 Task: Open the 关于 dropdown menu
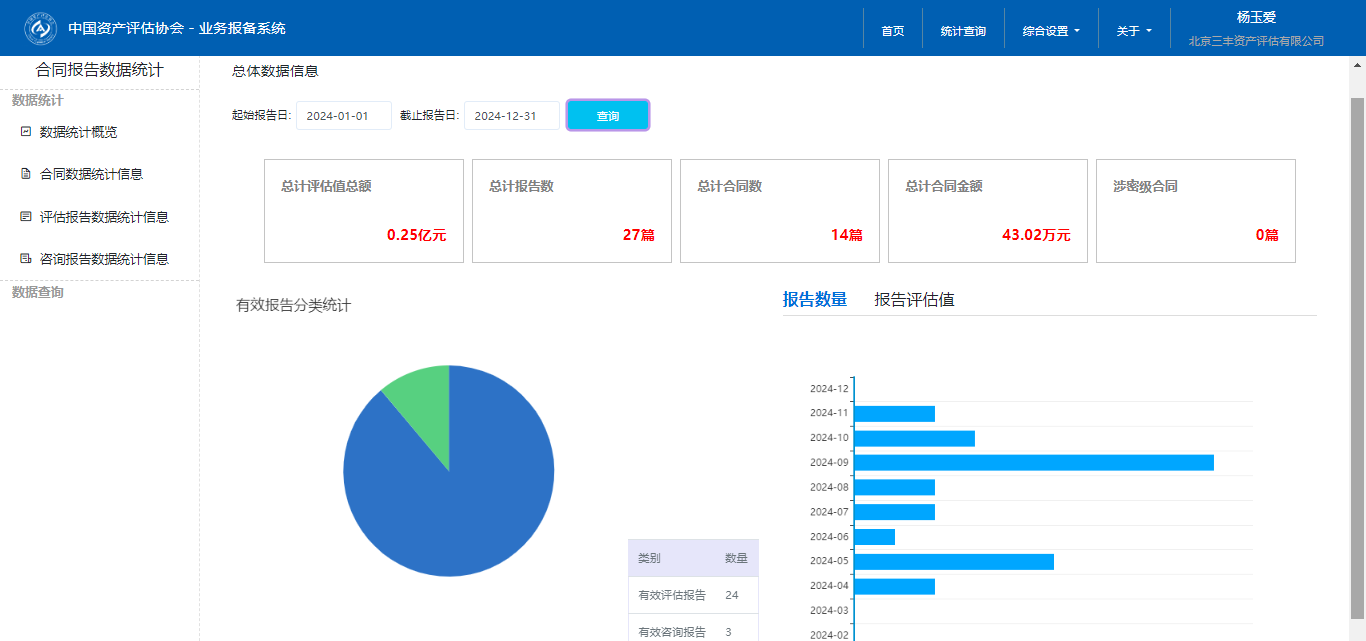coord(1134,31)
